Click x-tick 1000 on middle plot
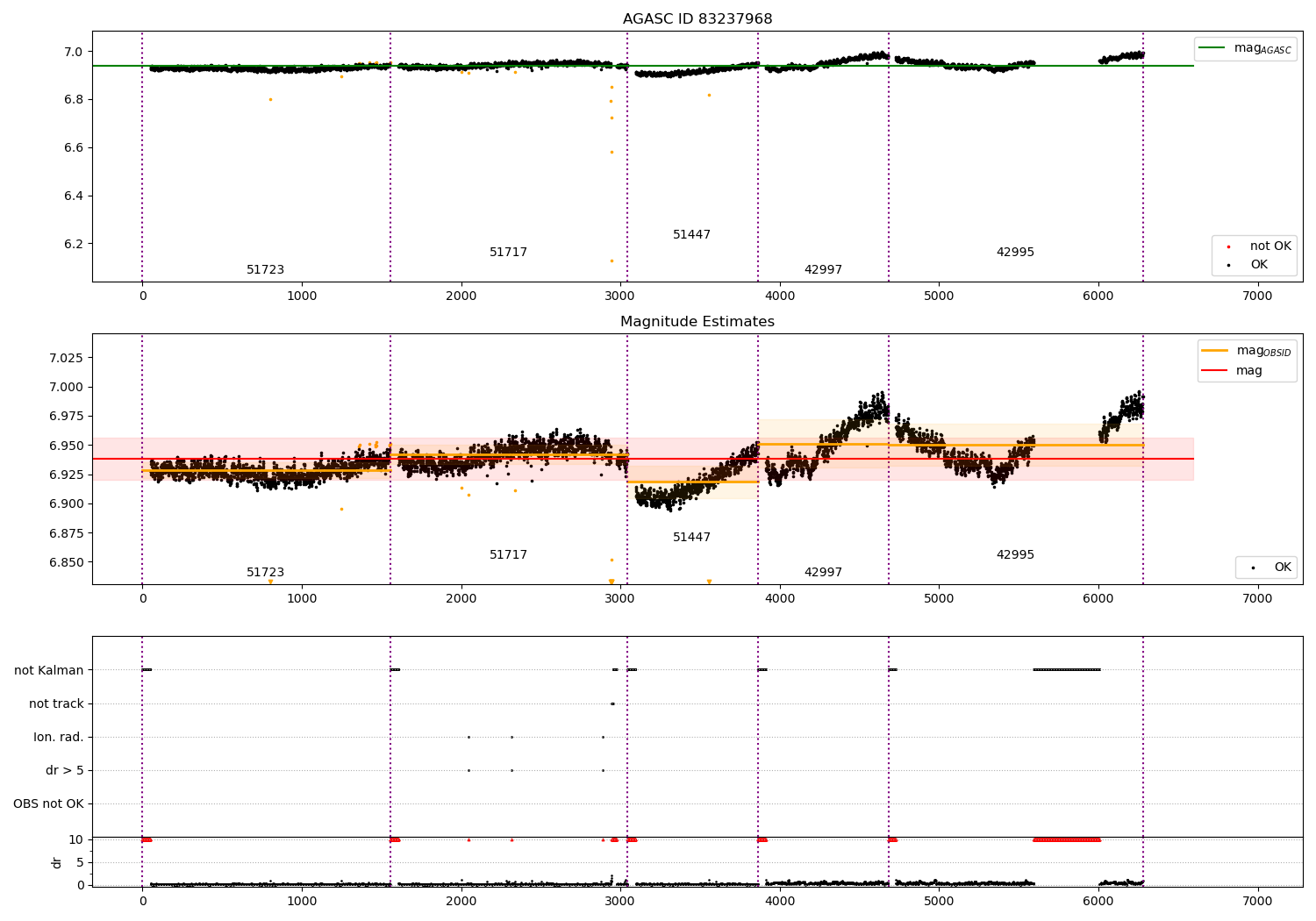 [x=302, y=598]
